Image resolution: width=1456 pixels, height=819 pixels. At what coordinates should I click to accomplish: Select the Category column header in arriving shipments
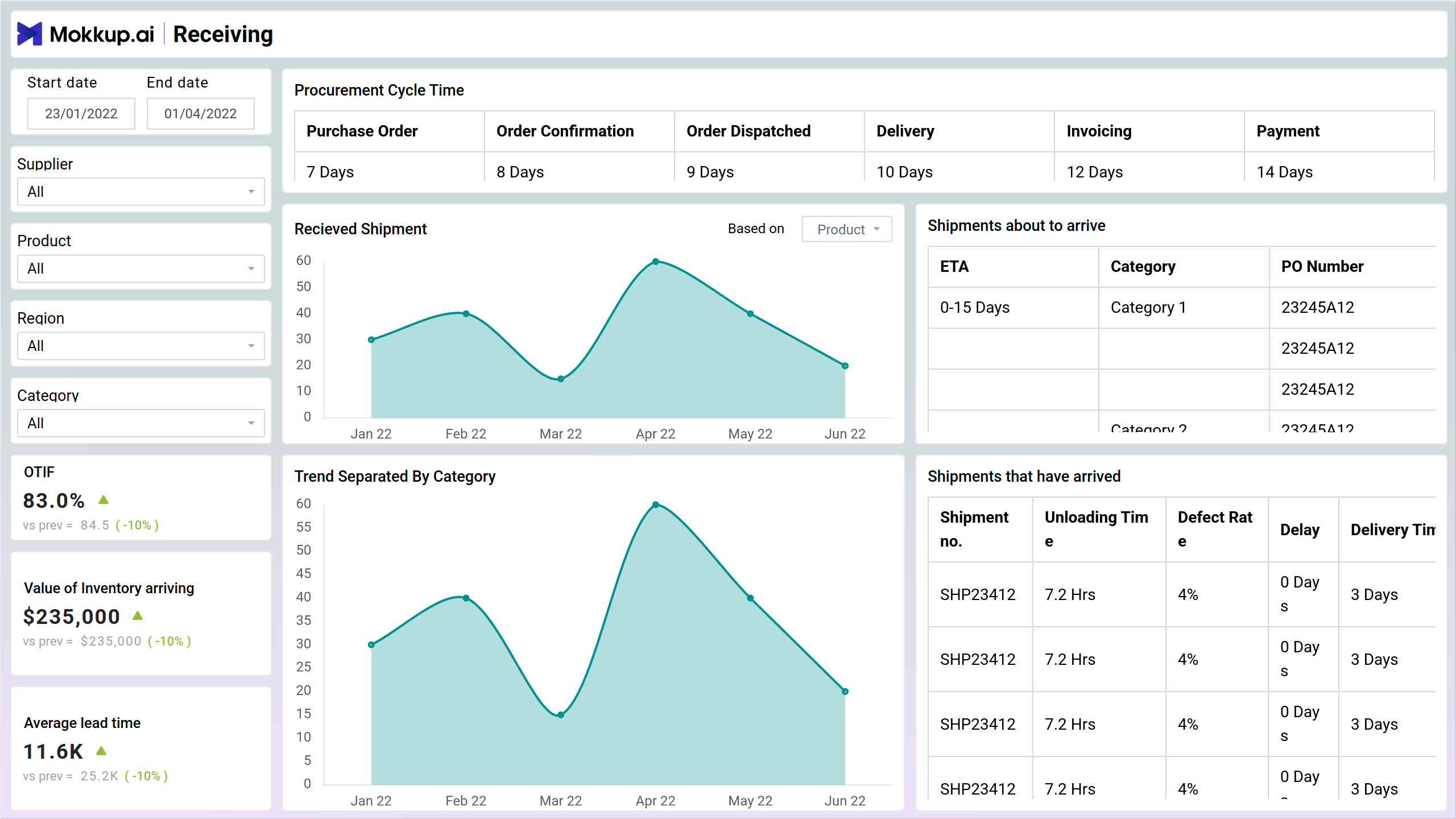tap(1184, 267)
